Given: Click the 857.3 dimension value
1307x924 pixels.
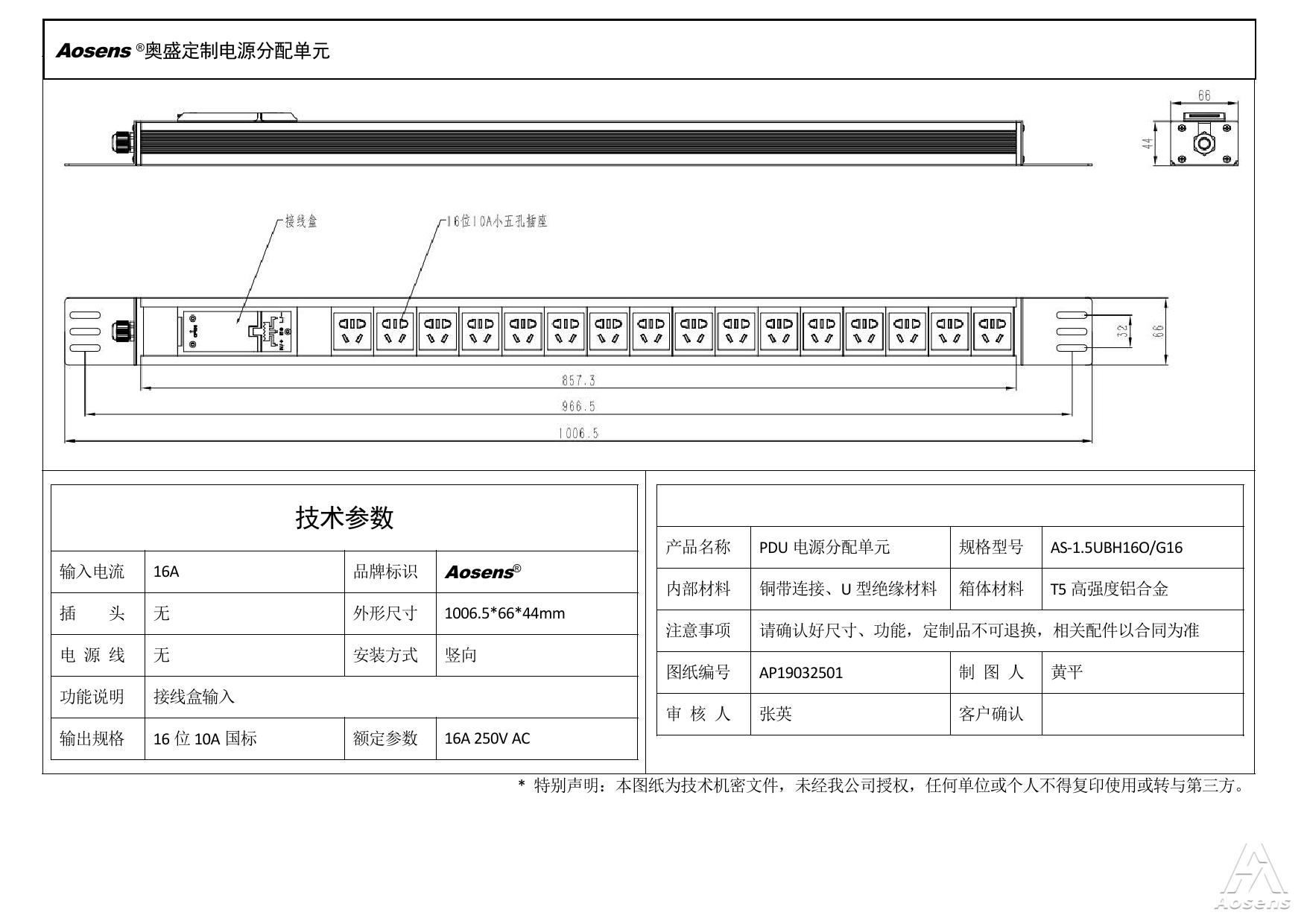Looking at the screenshot, I should (x=578, y=381).
